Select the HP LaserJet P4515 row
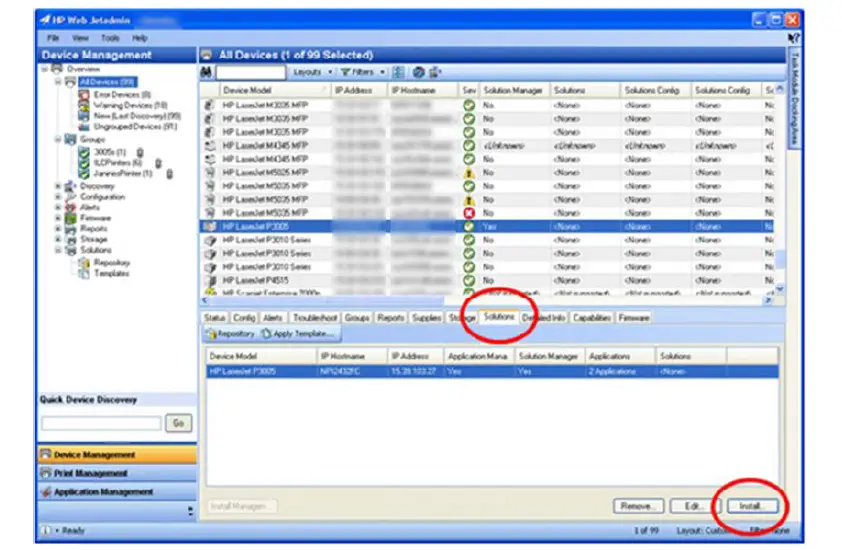The image size is (842, 550). tap(486, 280)
